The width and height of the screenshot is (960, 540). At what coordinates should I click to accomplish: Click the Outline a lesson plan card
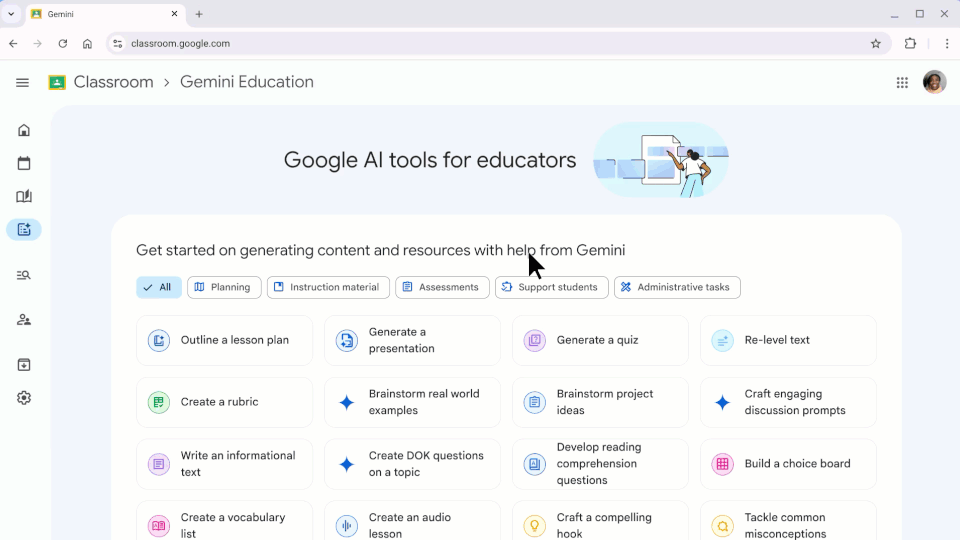(224, 341)
